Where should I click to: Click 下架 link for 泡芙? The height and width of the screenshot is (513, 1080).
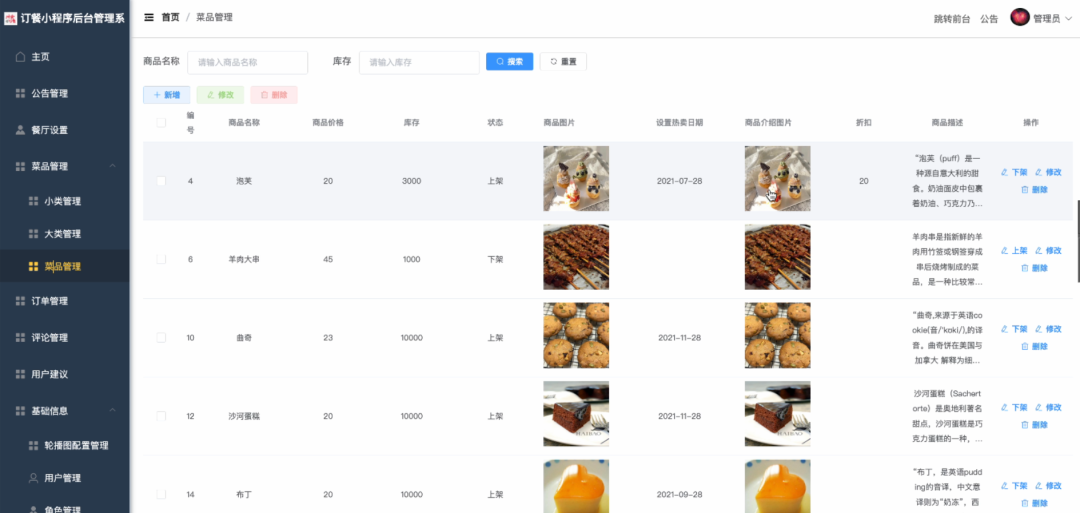pyautogui.click(x=1014, y=172)
